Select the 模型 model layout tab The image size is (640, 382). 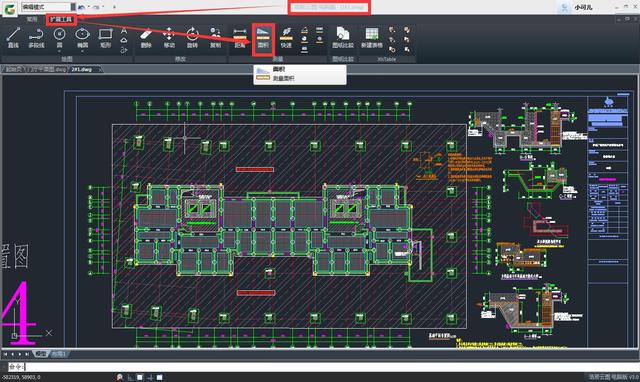(x=41, y=354)
